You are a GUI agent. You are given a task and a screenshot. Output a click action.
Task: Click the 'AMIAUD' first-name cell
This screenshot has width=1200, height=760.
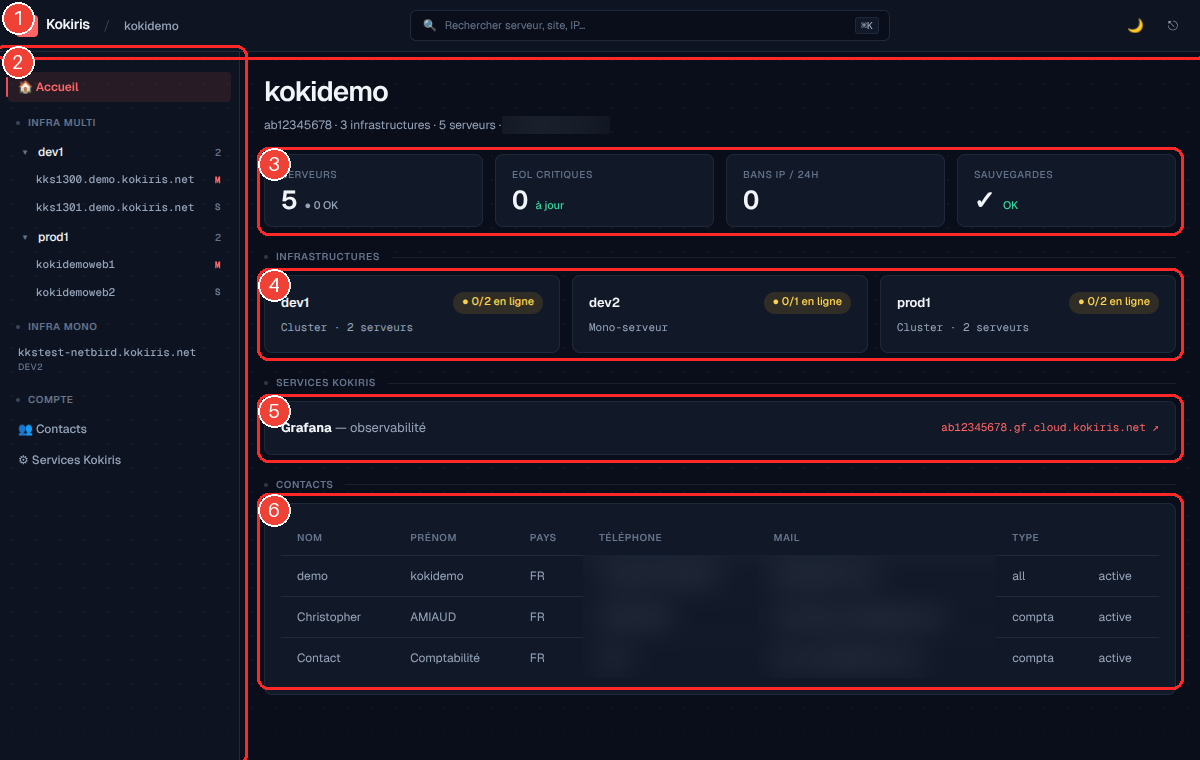[433, 617]
